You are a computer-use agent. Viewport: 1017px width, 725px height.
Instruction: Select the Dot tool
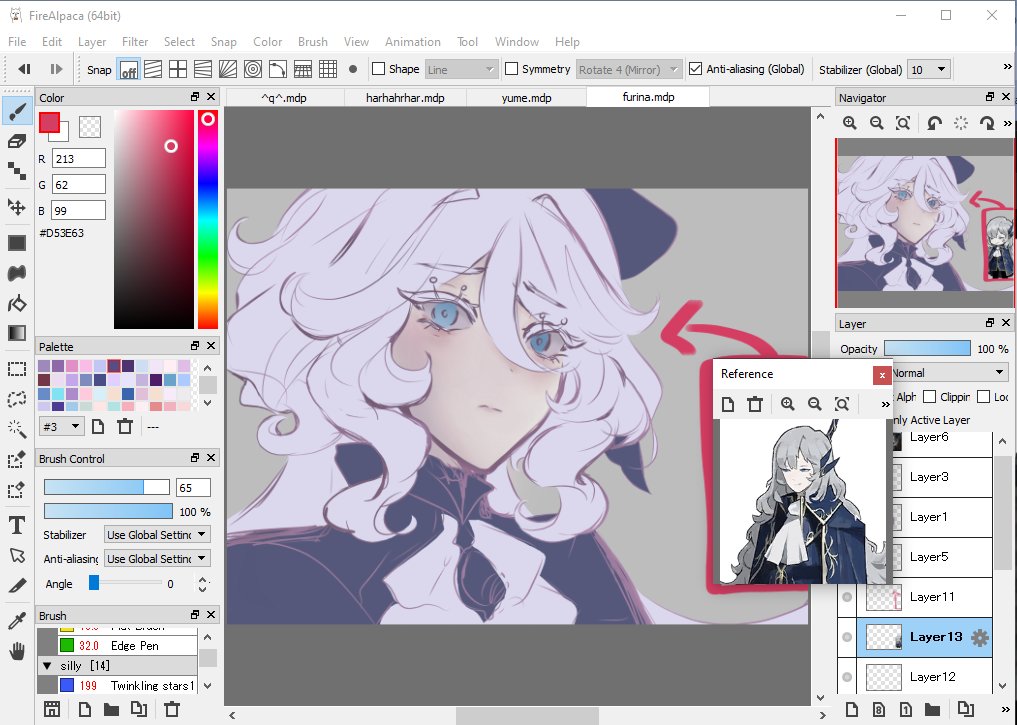pos(18,171)
